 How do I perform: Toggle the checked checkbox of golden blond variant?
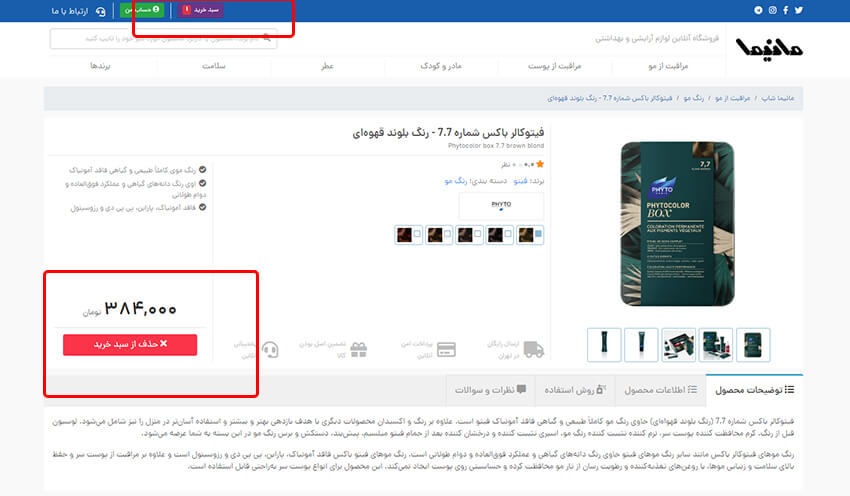[538, 234]
